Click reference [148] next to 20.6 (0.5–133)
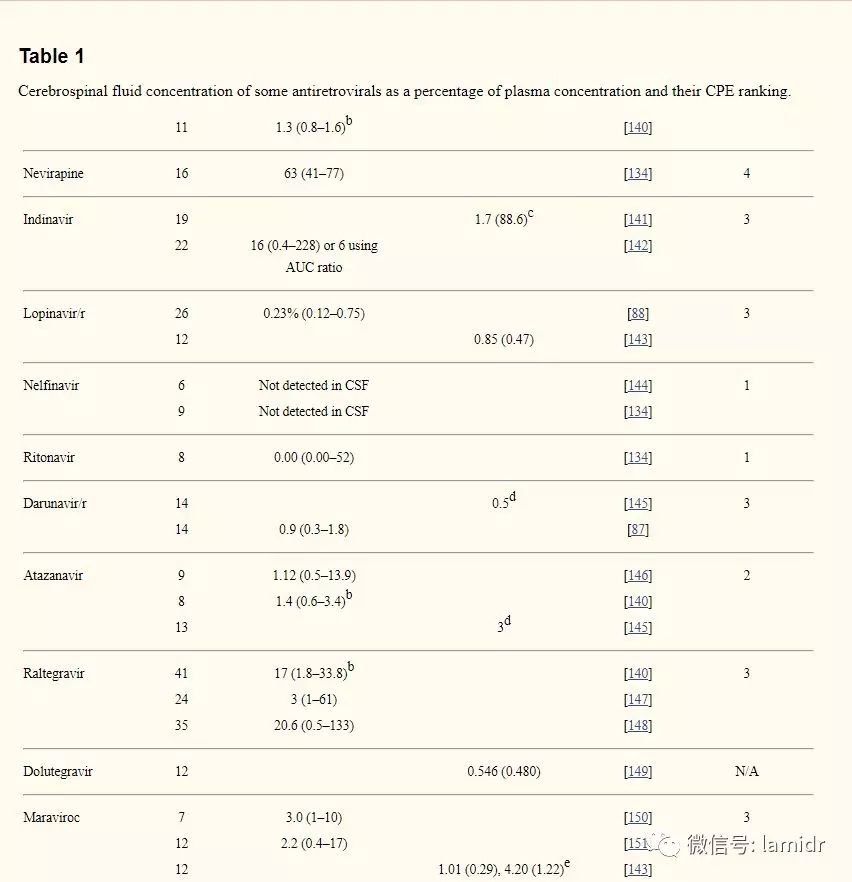This screenshot has width=852, height=882. pyautogui.click(x=638, y=726)
